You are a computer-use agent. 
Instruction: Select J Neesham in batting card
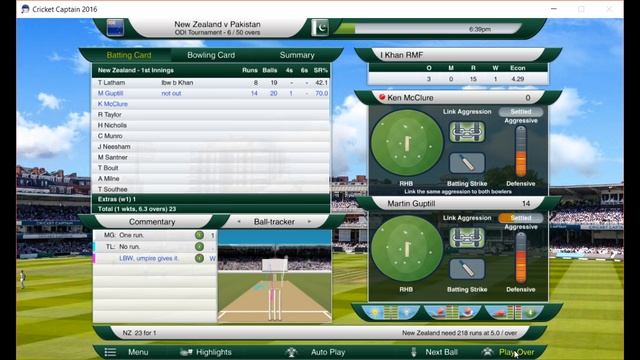(x=211, y=147)
